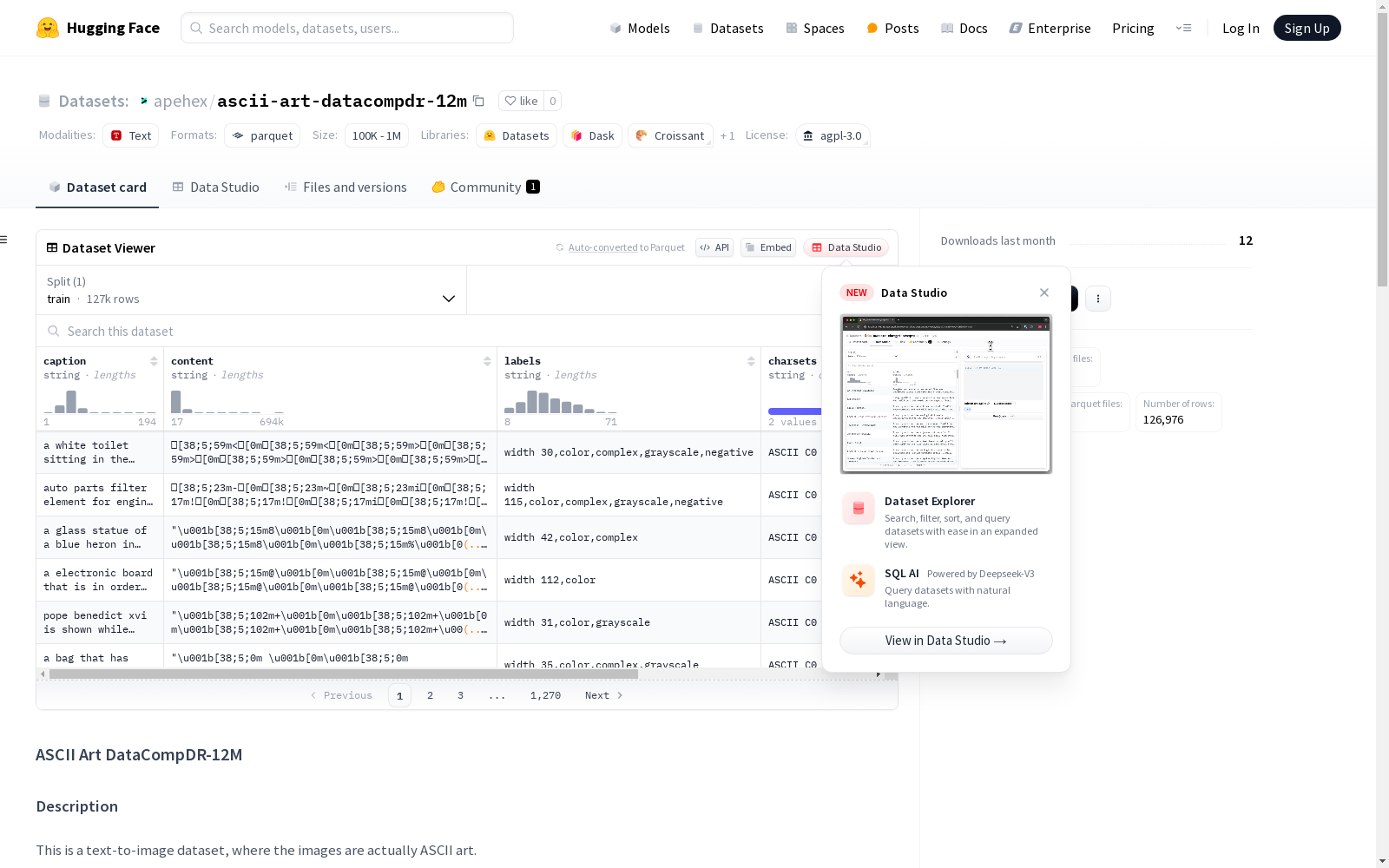Click the agpl-3.0 license tag

[833, 135]
